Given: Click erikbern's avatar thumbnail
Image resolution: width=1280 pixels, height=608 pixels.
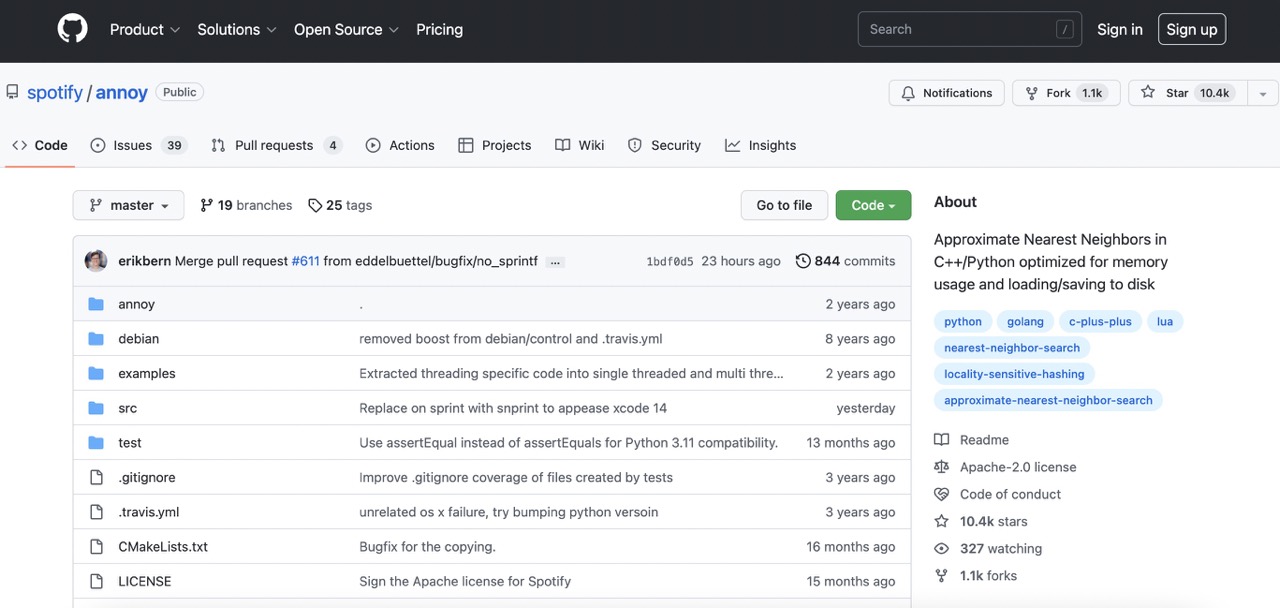Looking at the screenshot, I should (96, 261).
